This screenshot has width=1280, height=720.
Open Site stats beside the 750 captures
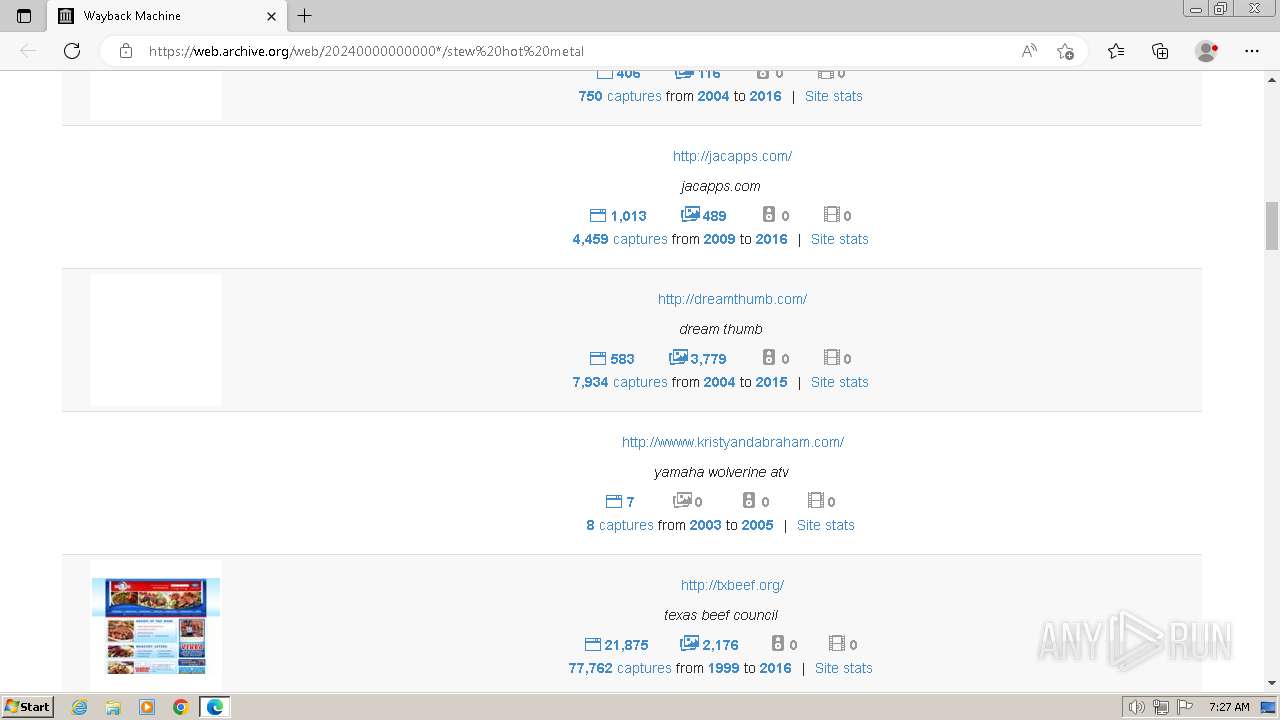833,96
